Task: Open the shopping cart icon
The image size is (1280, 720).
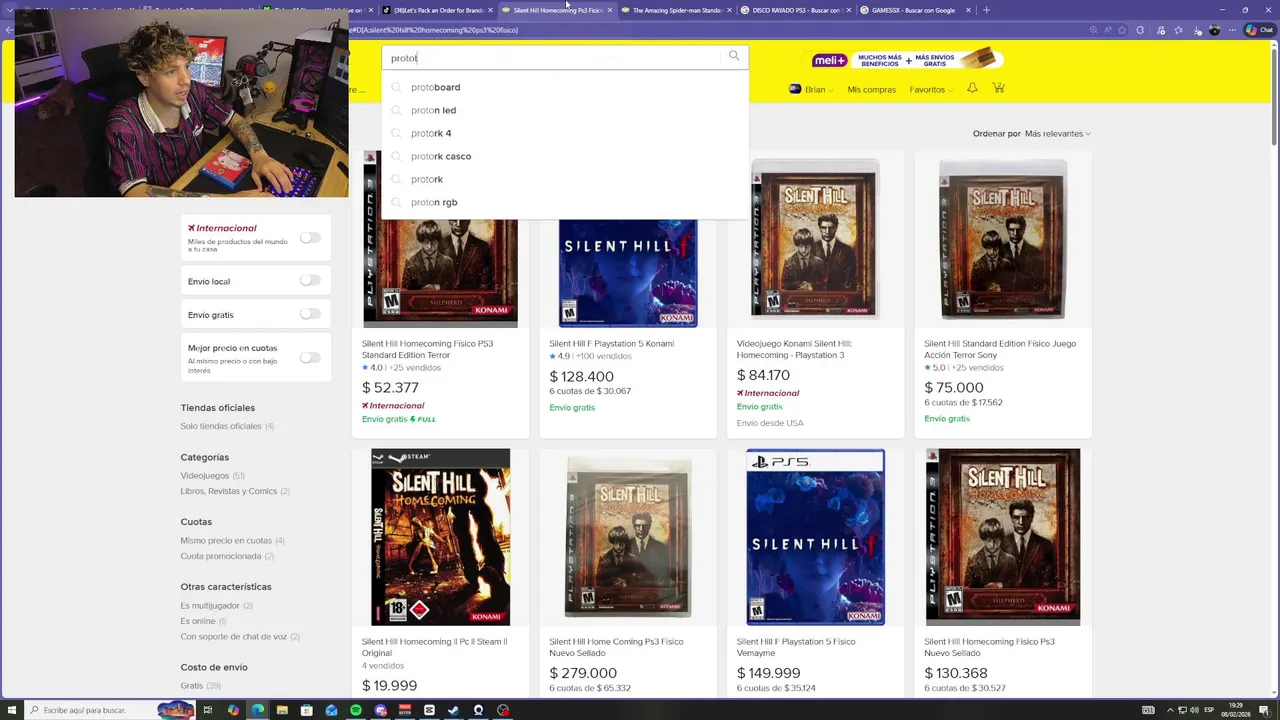Action: click(x=998, y=88)
